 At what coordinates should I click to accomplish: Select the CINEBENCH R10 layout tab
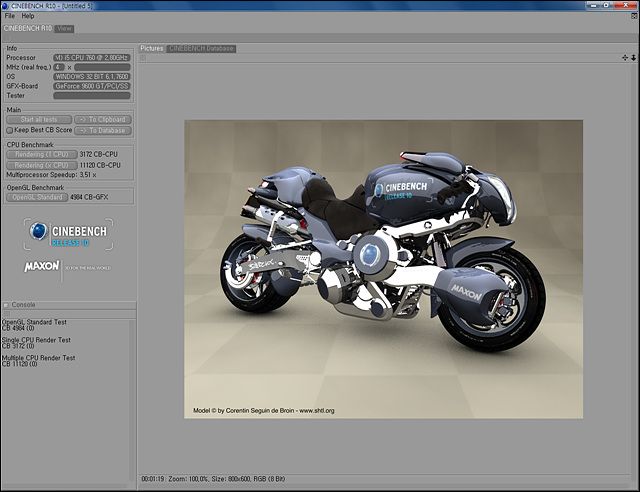point(28,28)
